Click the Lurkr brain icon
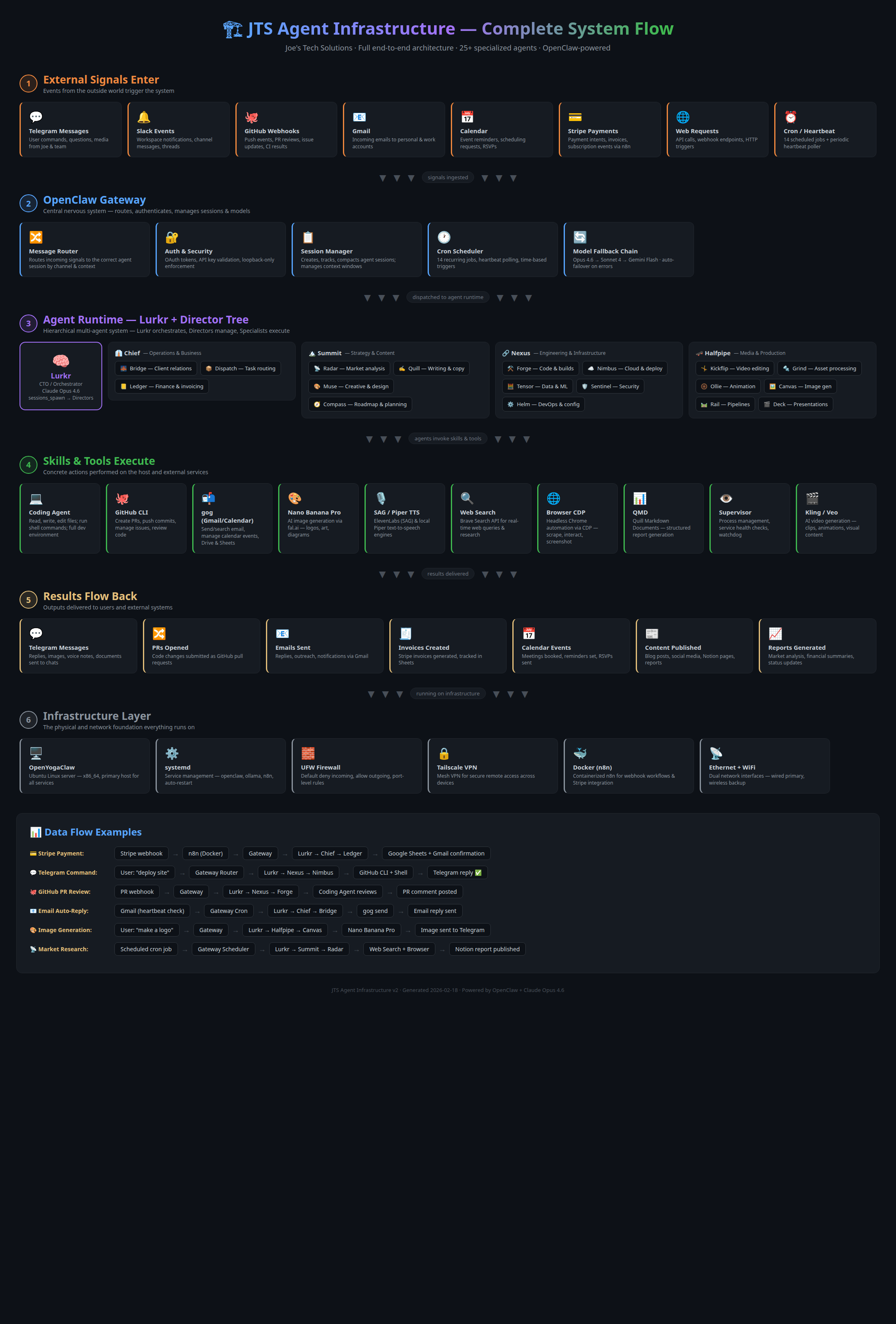896x1324 pixels. coord(61,361)
